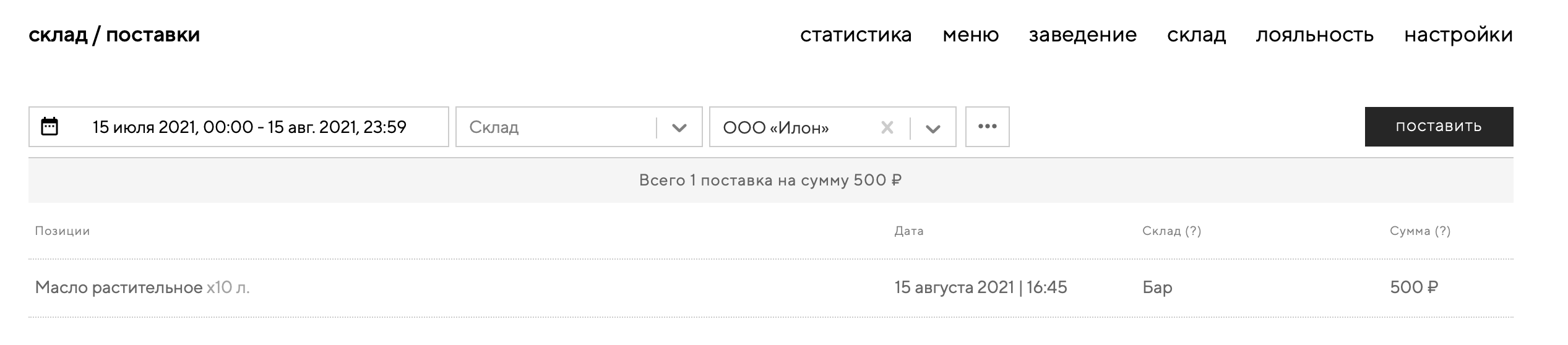Open the date range picker field
The width and height of the screenshot is (1568, 345).
click(249, 127)
